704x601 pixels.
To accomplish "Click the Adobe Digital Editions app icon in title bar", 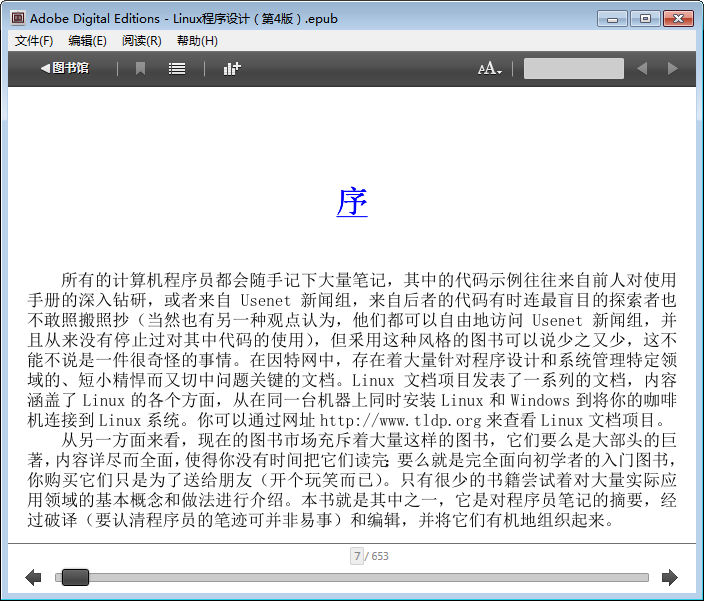I will [x=18, y=18].
